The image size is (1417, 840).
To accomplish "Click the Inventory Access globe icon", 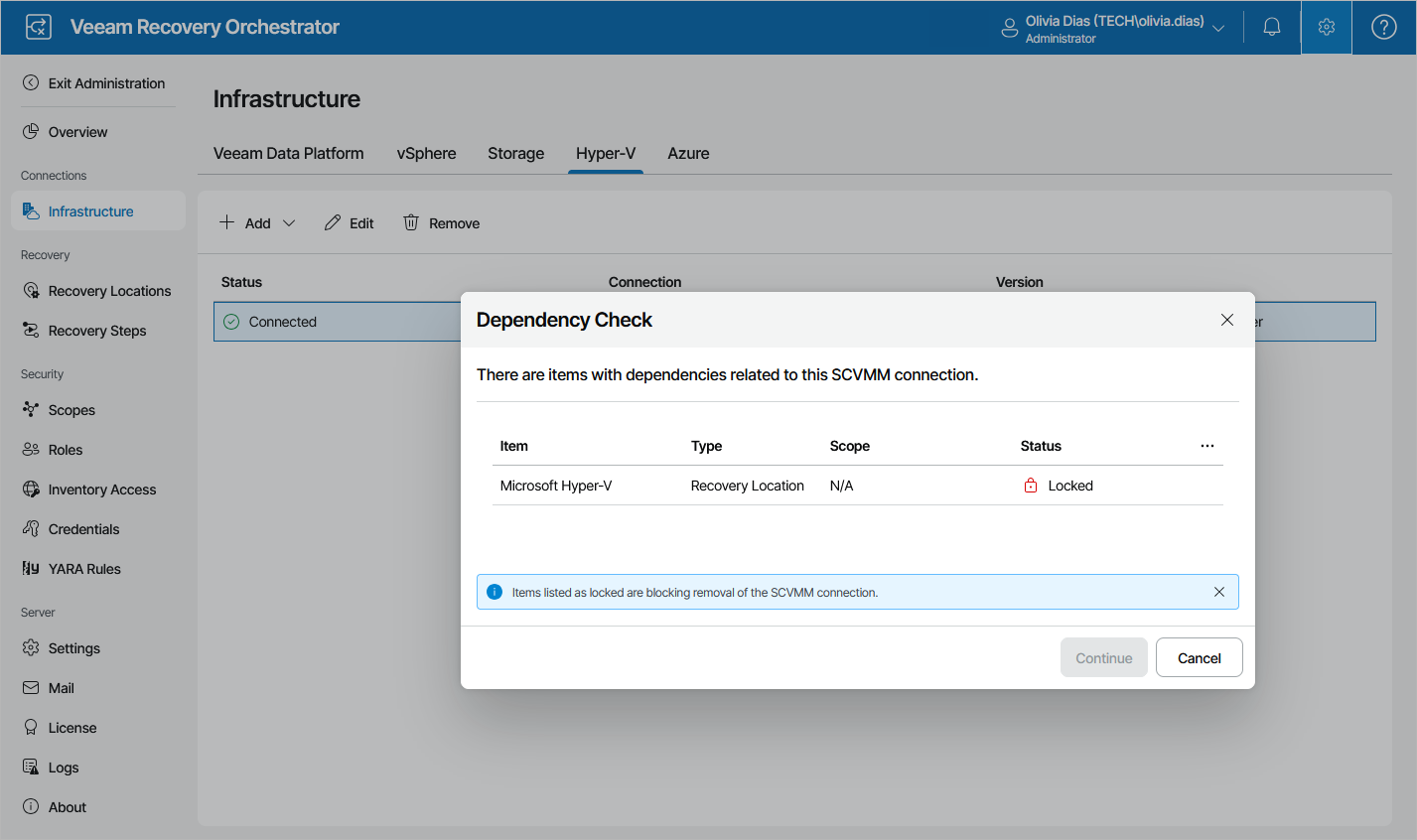I will coord(31,490).
